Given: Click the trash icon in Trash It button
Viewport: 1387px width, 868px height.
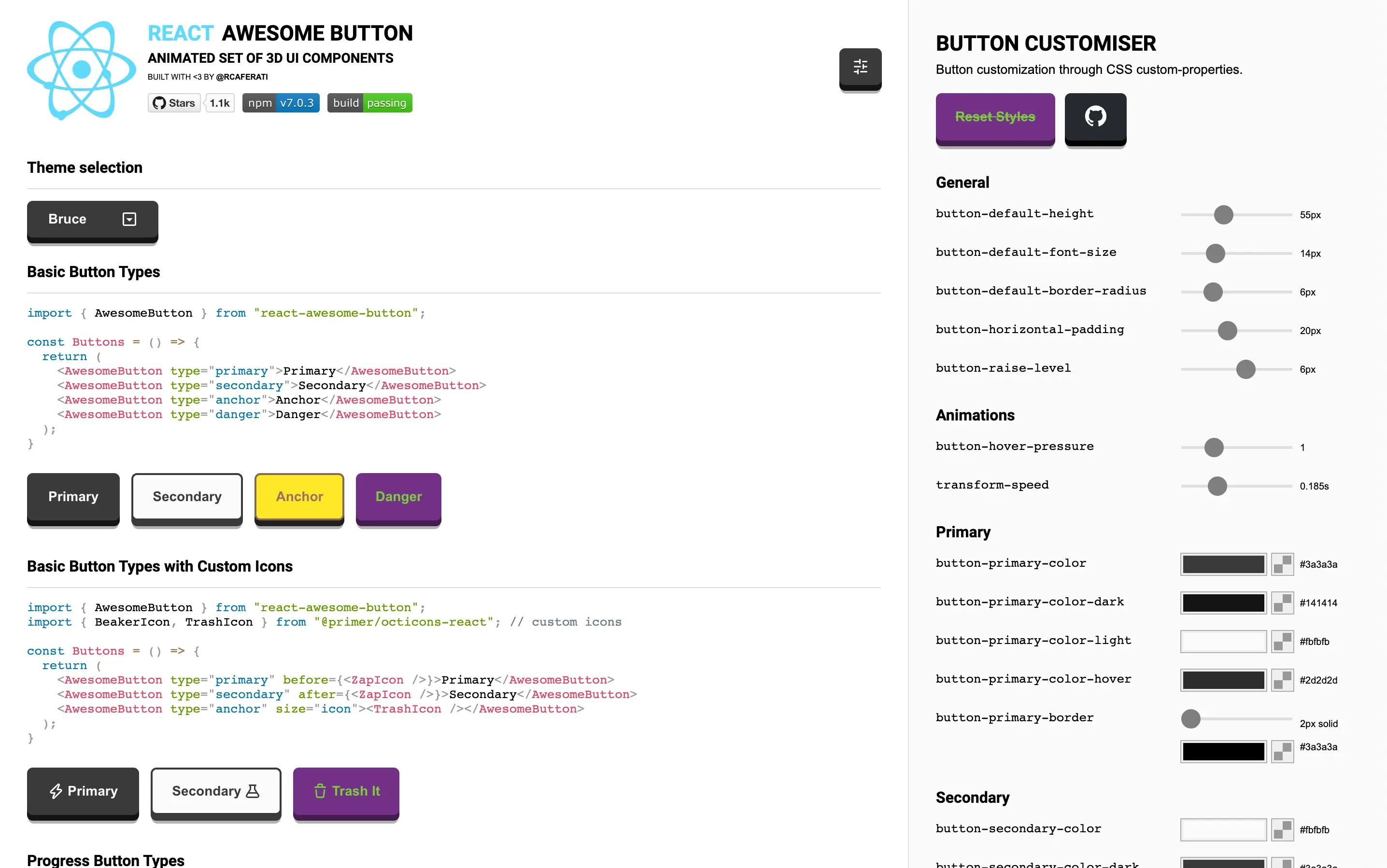Looking at the screenshot, I should click(x=320, y=790).
